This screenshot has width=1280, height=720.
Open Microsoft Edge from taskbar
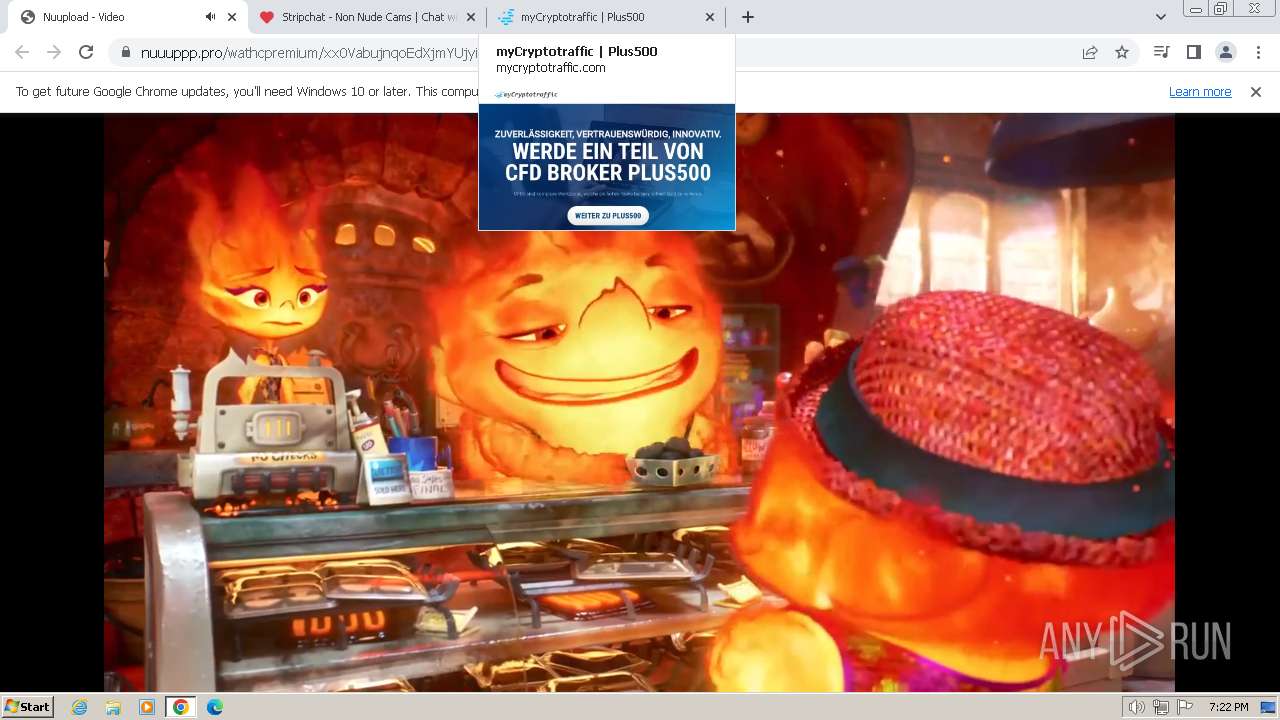[215, 707]
